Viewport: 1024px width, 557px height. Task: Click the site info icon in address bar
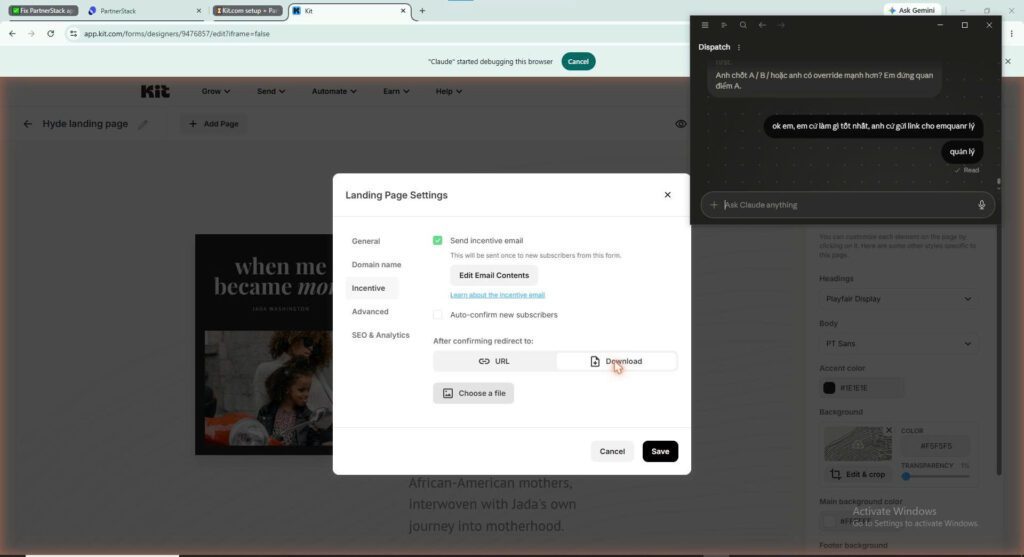(x=73, y=33)
